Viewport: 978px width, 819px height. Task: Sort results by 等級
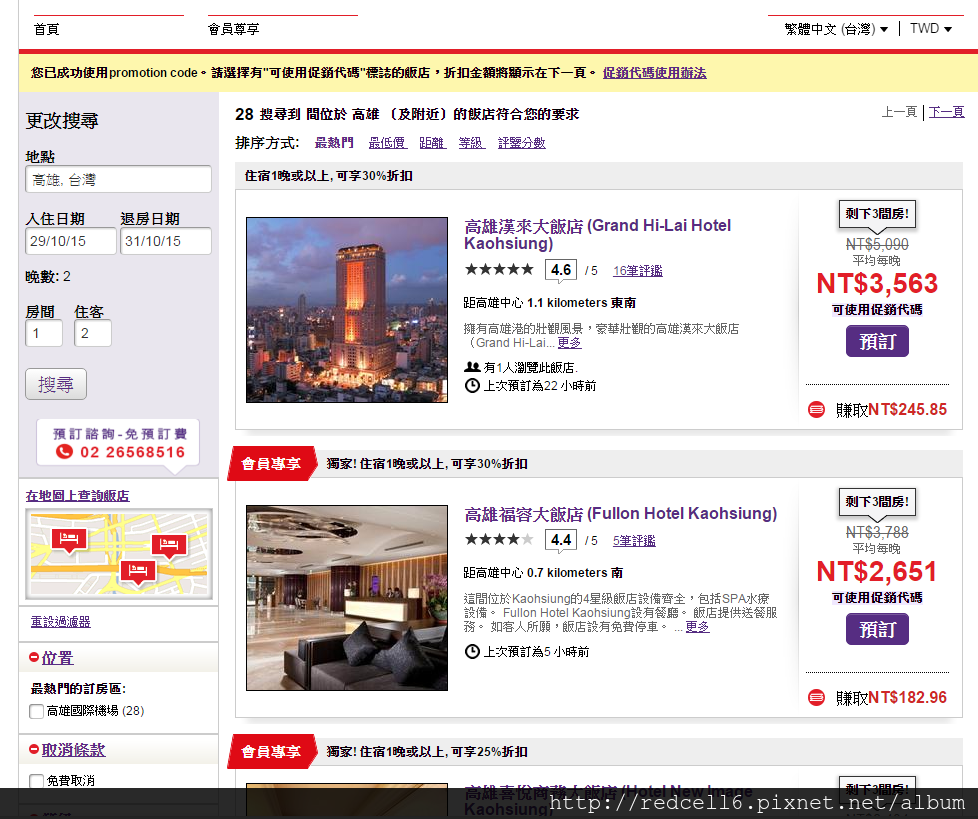click(x=472, y=143)
